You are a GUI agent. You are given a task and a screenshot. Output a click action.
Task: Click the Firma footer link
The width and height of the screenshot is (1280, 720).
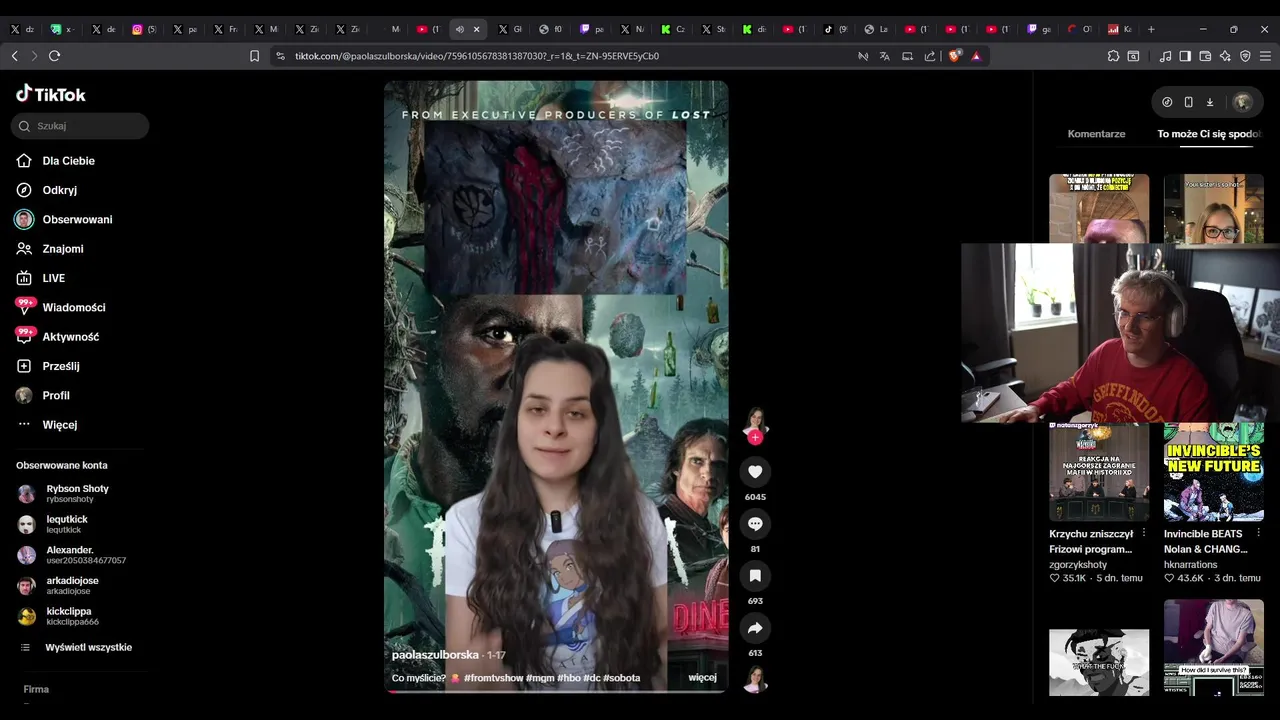36,689
